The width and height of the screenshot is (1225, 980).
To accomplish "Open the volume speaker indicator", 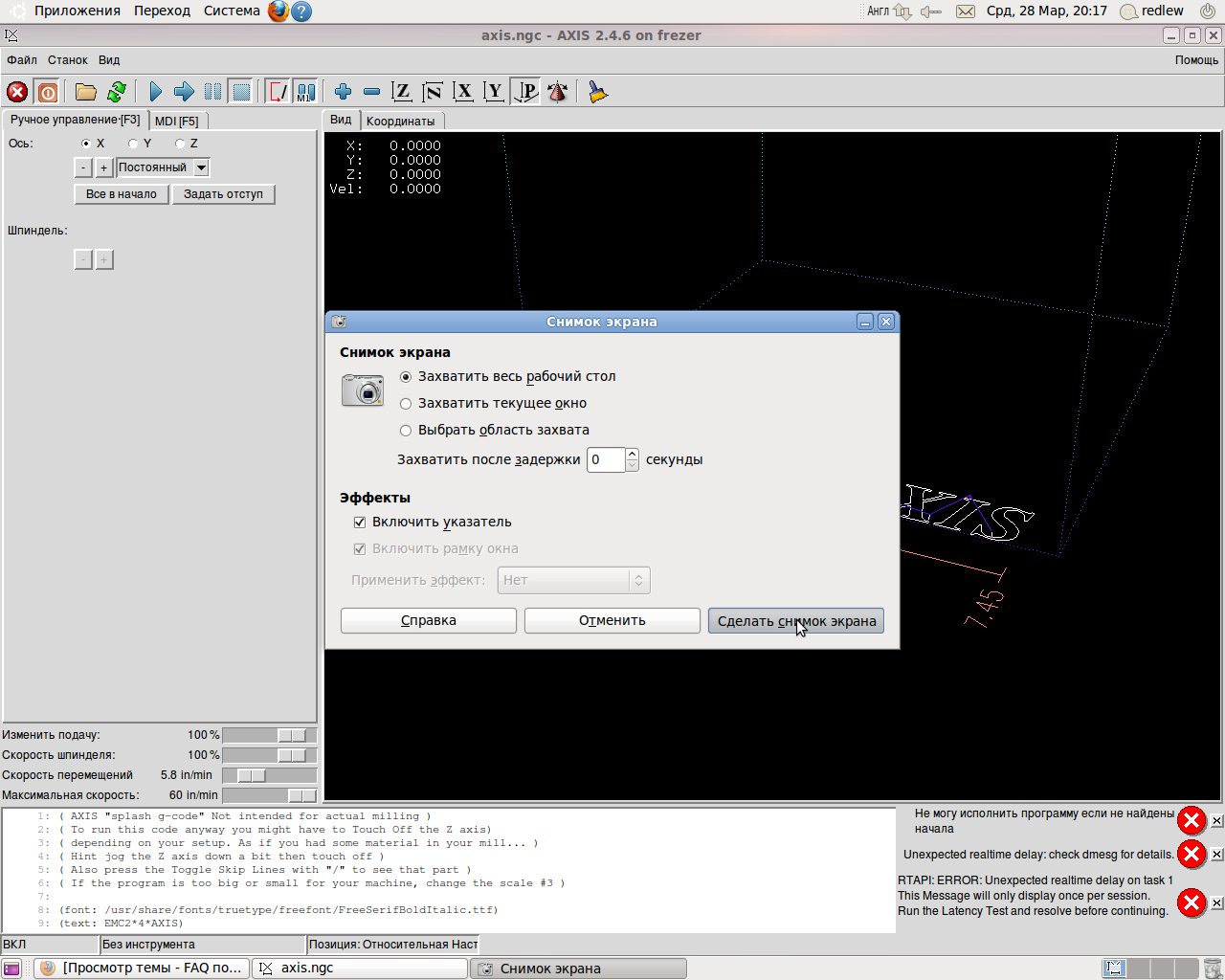I will point(930,11).
